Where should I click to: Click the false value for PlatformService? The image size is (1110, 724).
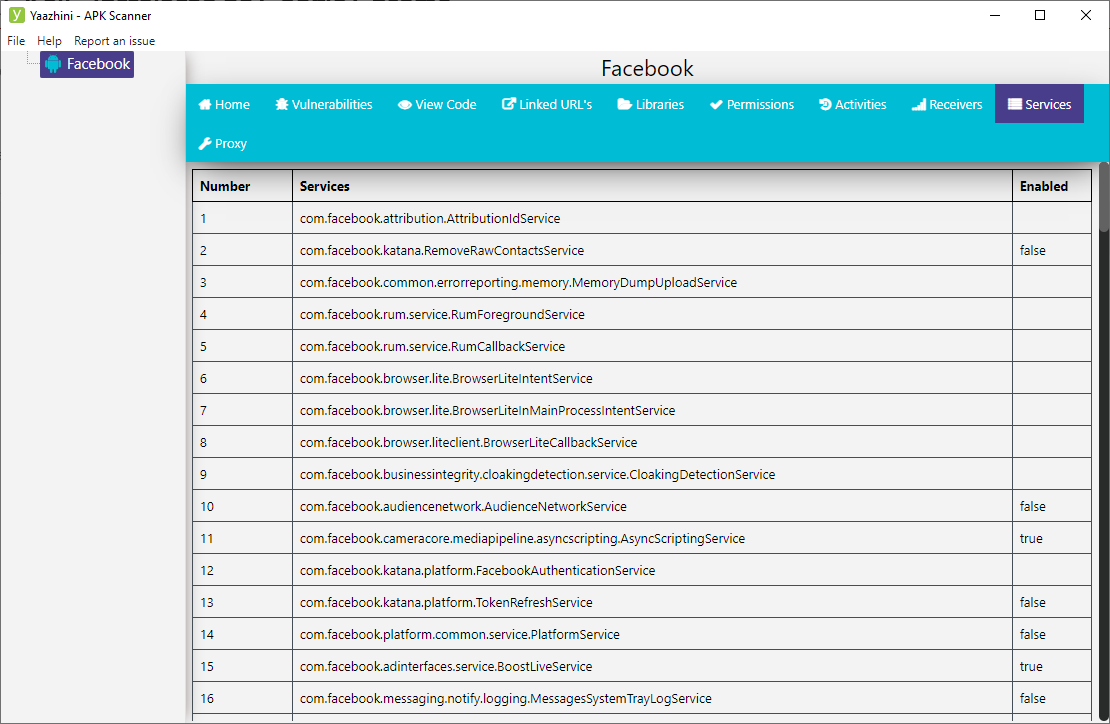click(x=1033, y=634)
